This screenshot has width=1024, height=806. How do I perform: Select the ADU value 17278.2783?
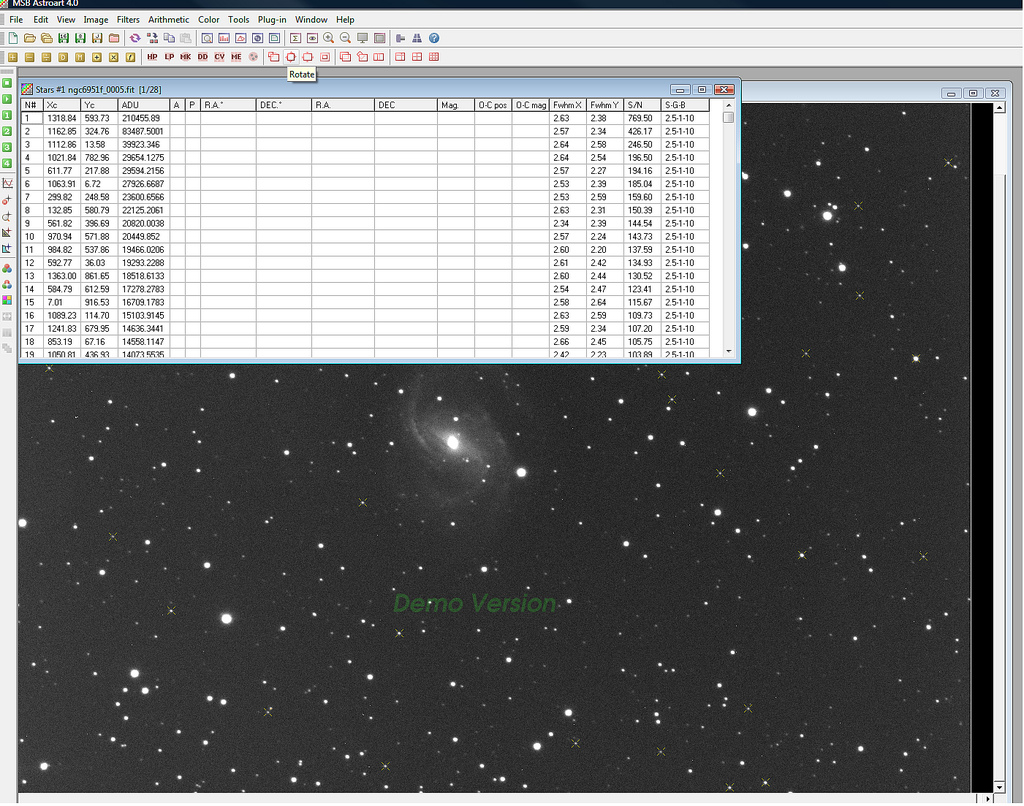point(144,289)
